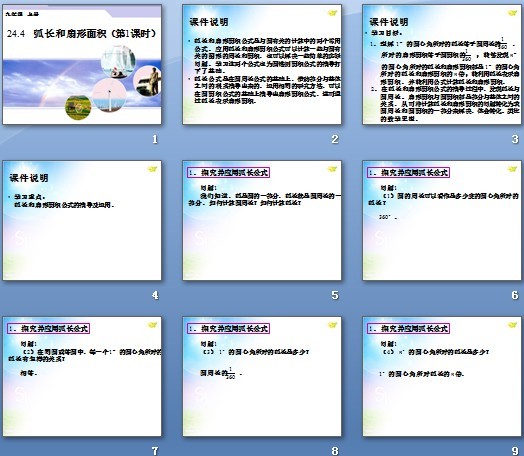Select slide 3 thumbnail with fractions
Viewport: 524px width, 456px height.
pos(442,64)
